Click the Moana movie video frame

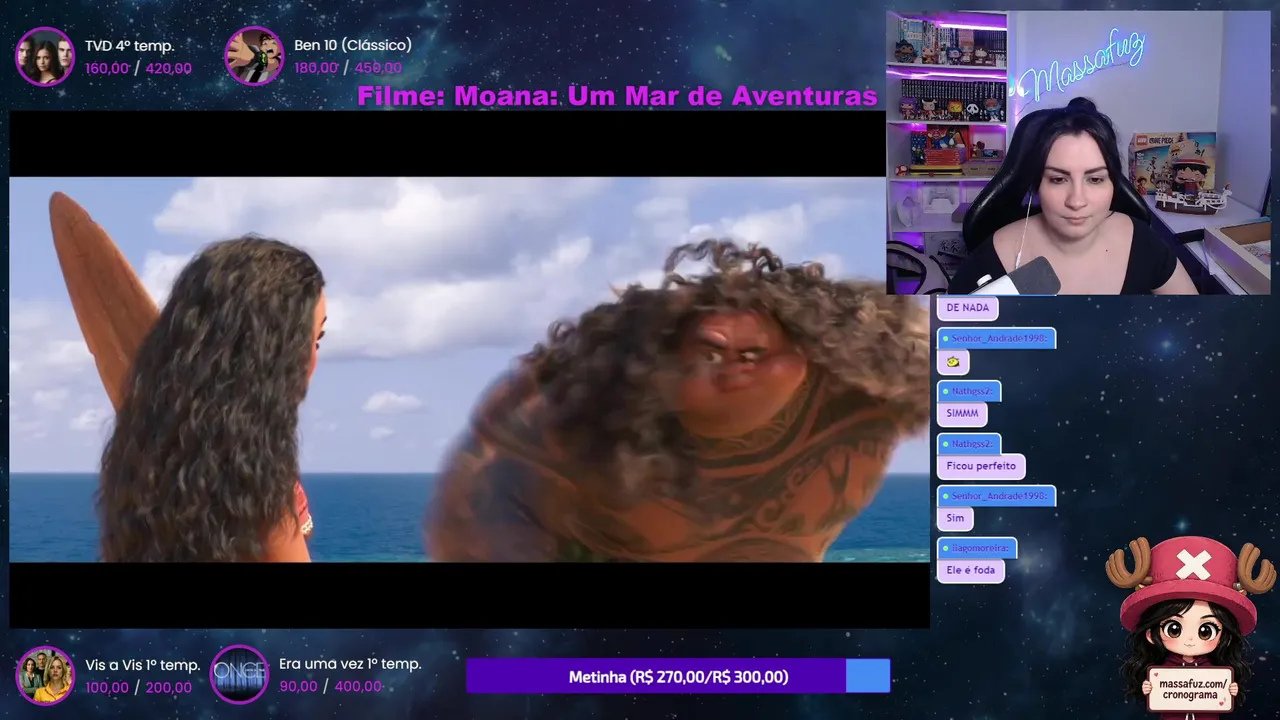(470, 369)
